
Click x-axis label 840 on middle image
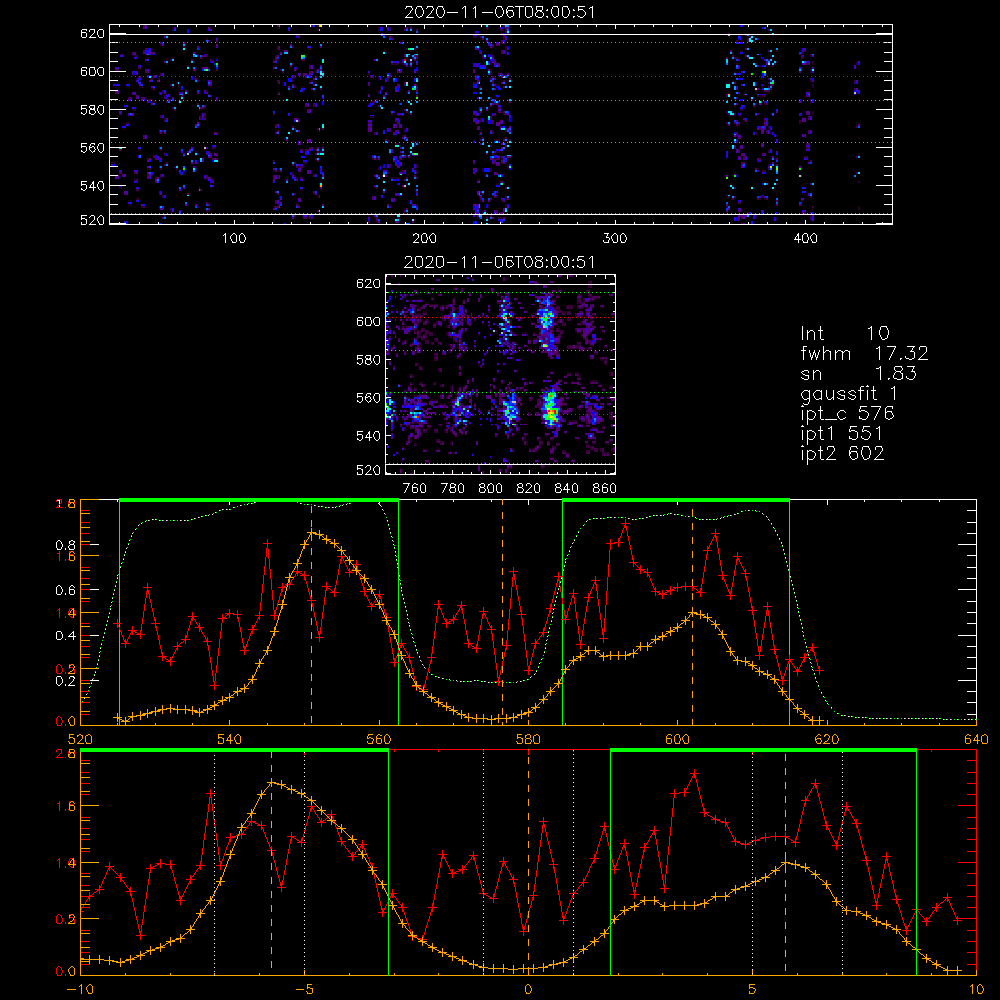[566, 489]
